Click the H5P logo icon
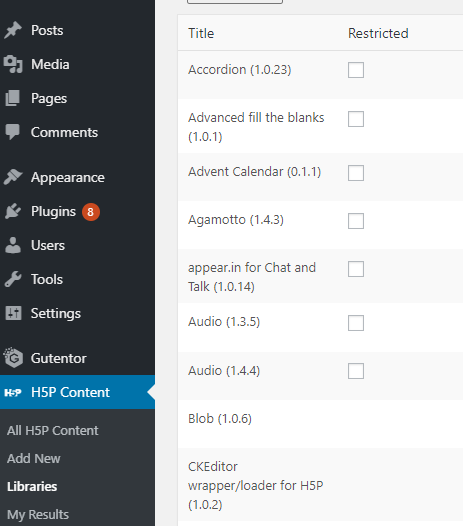463x526 pixels. (x=13, y=392)
